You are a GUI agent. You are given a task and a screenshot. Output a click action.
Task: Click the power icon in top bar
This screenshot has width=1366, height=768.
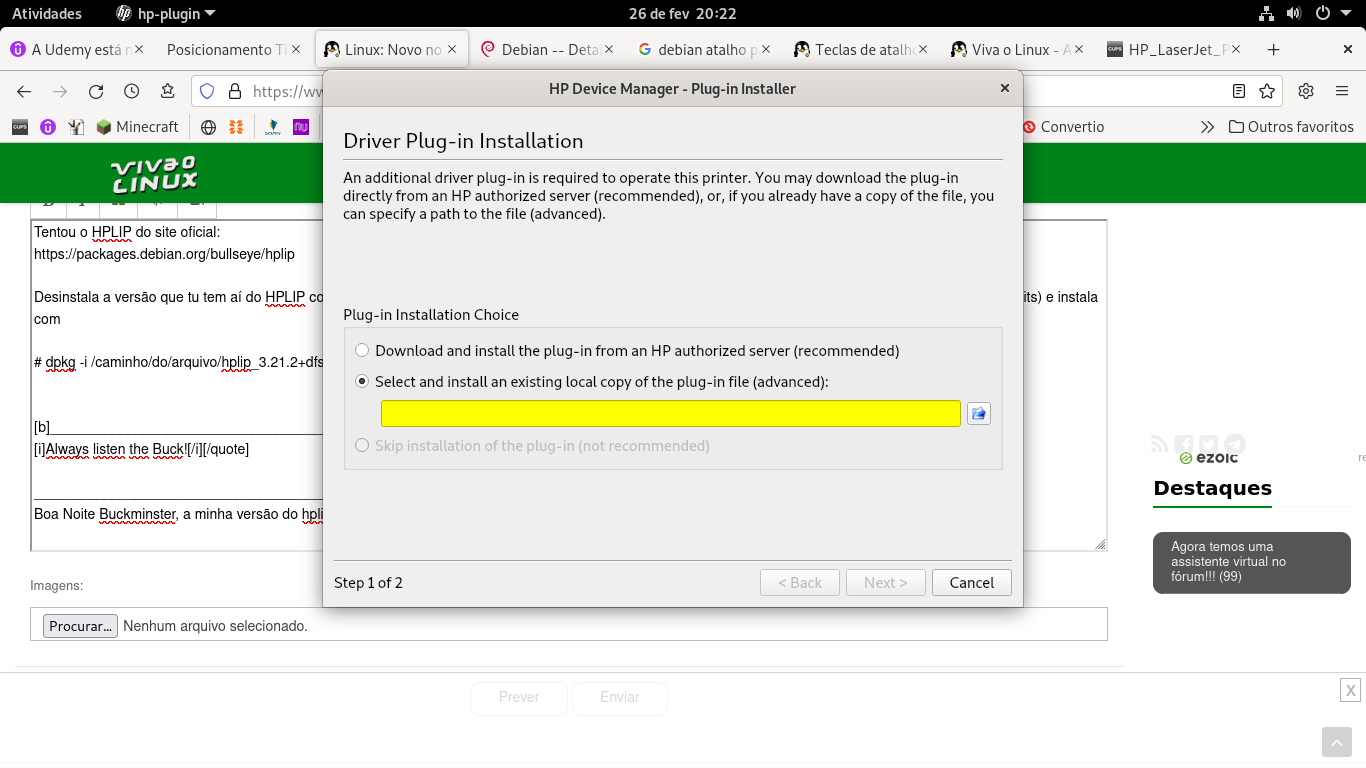coord(1322,14)
